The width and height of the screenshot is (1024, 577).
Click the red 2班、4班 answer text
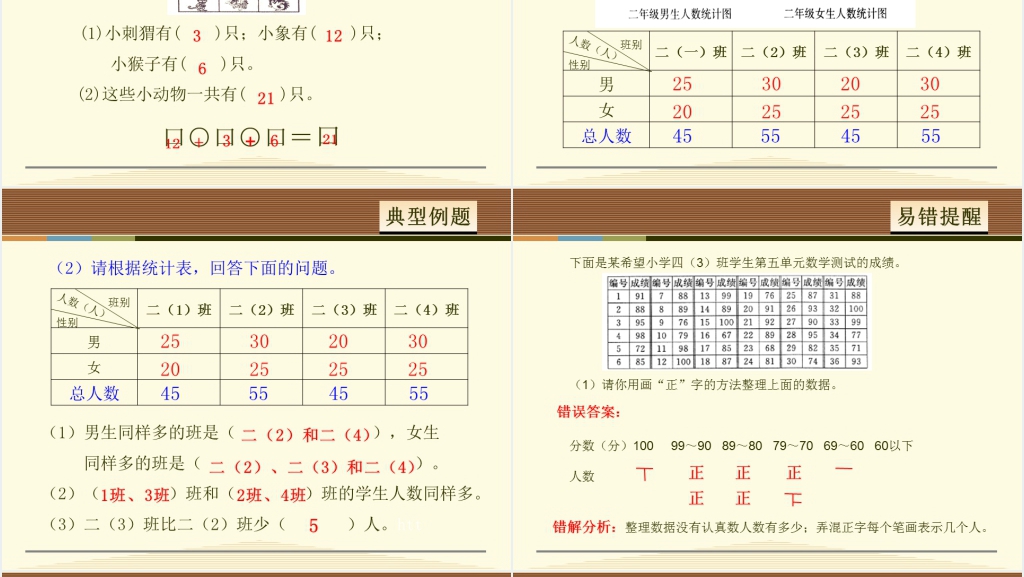(x=272, y=494)
